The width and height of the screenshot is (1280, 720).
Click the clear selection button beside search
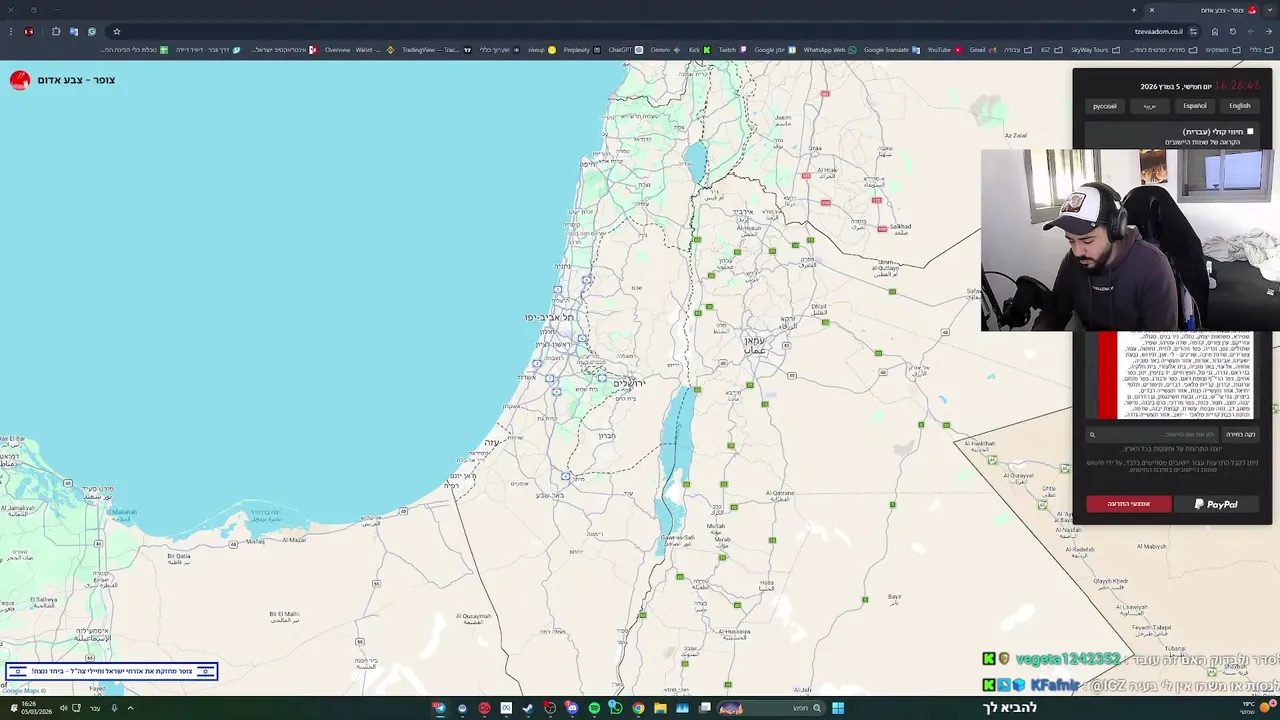1241,435
